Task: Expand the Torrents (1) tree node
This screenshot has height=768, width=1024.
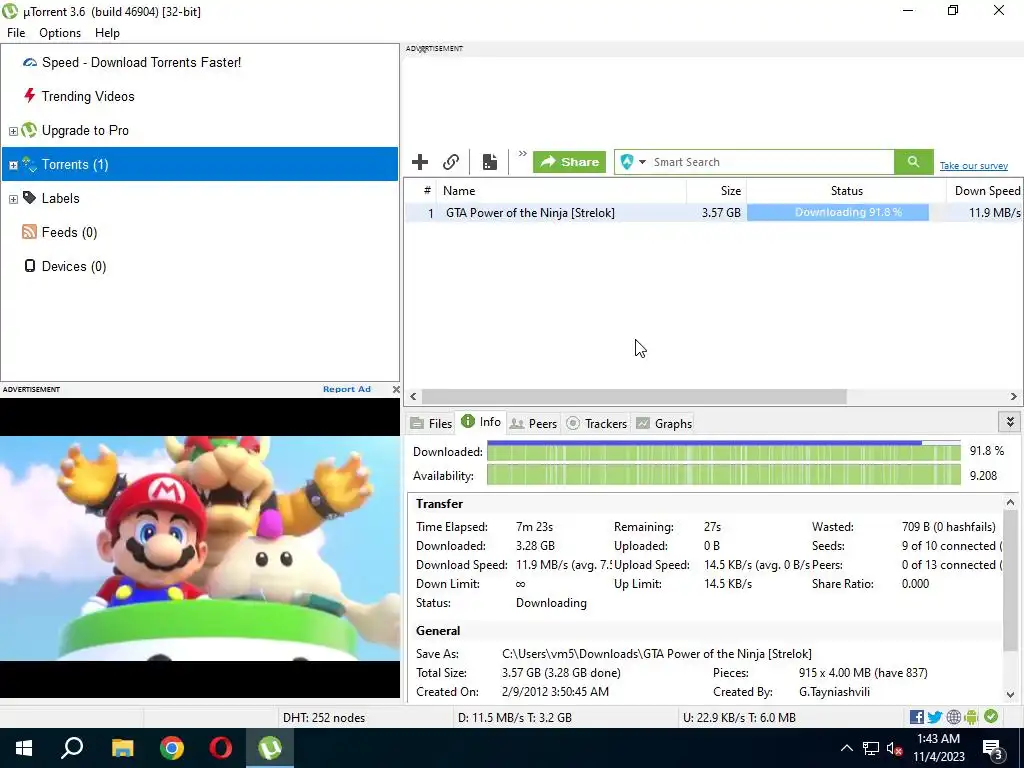Action: point(13,165)
